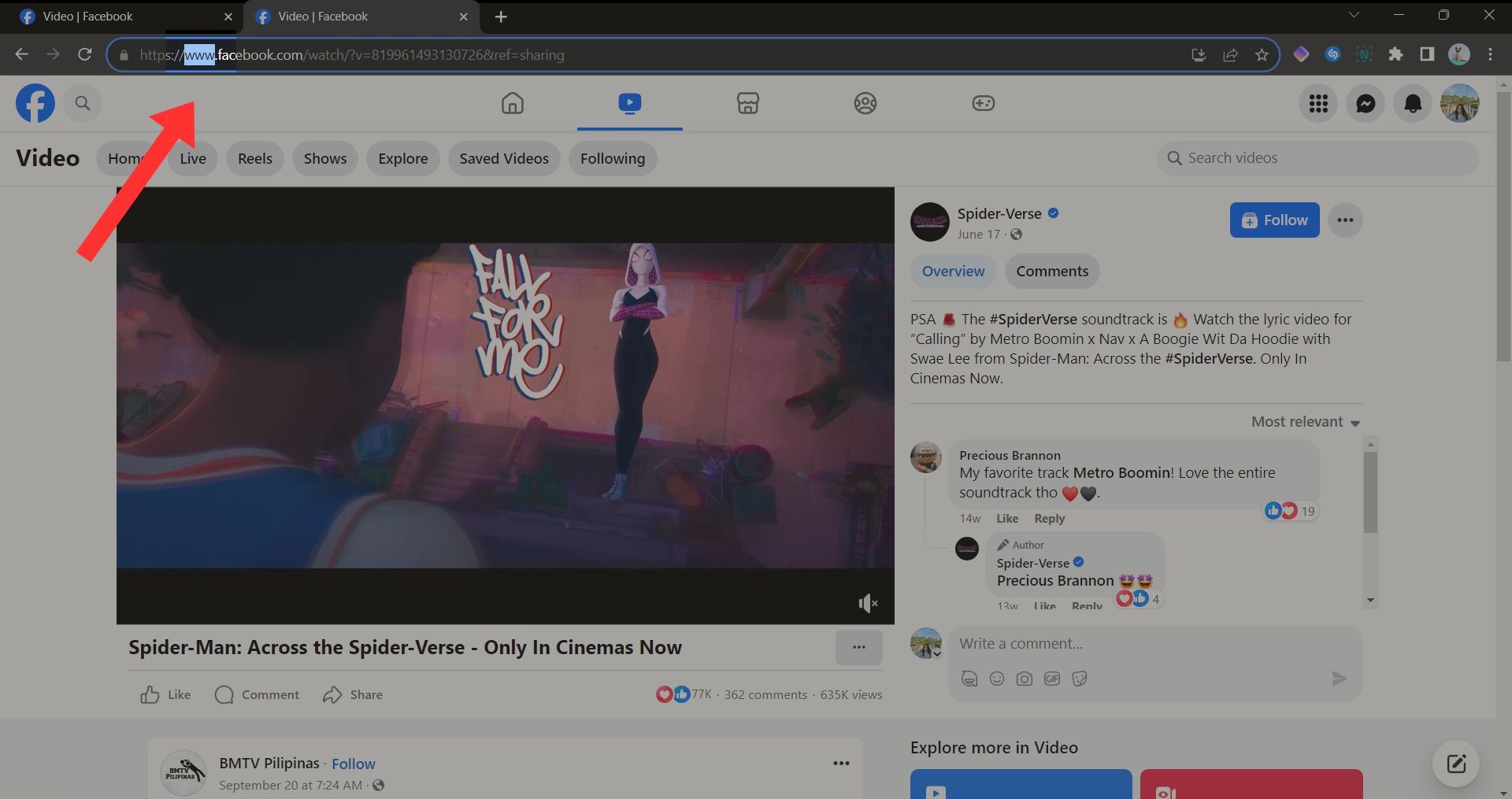Unmute the video with speaker icon

(867, 603)
